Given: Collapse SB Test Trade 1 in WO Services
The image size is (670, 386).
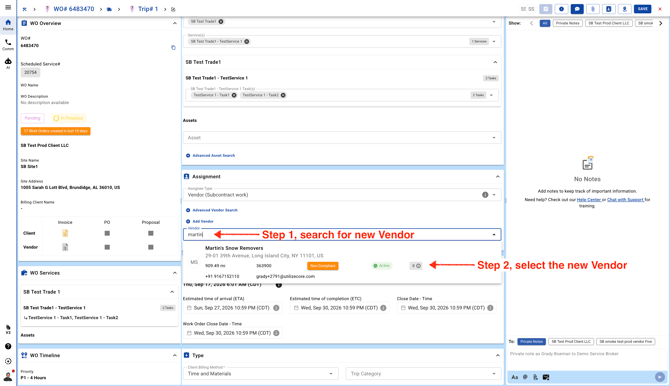Looking at the screenshot, I should (172, 292).
